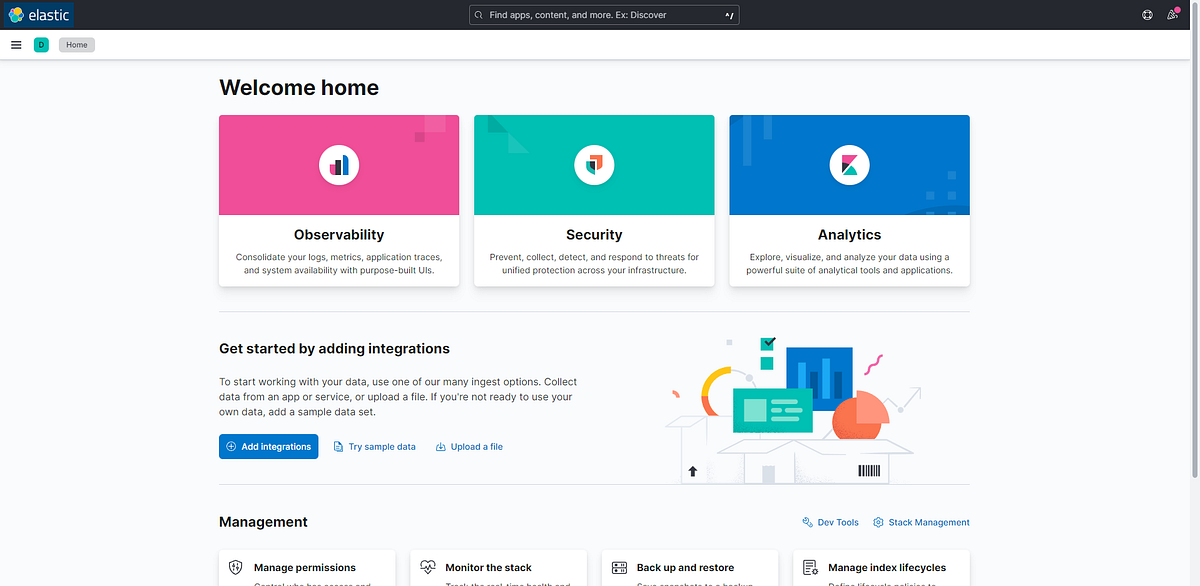The height and width of the screenshot is (586, 1200).
Task: Click the Manage index lifecycles document icon
Action: pyautogui.click(x=808, y=566)
